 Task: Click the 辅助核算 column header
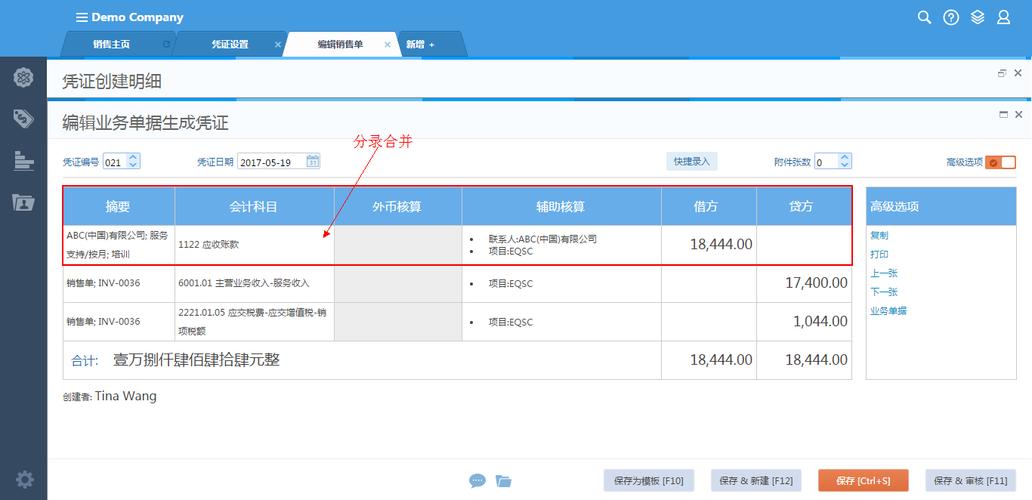coord(561,207)
